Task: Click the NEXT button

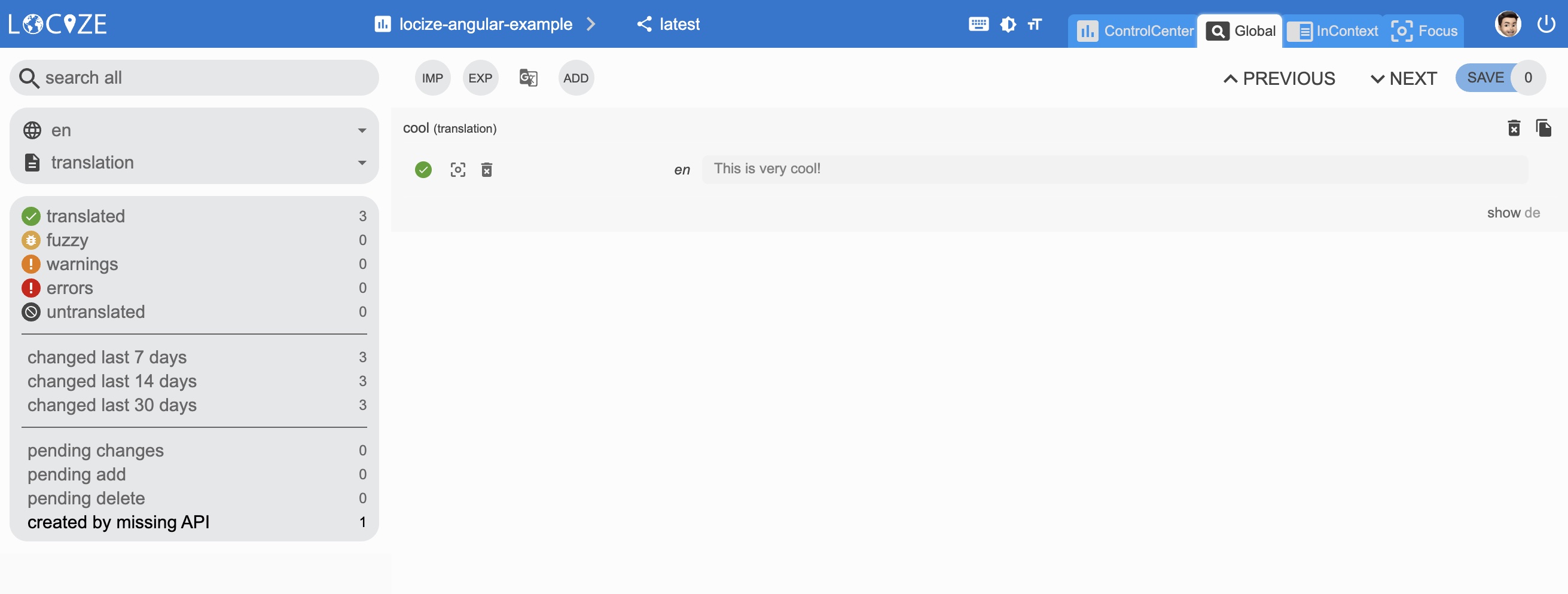Action: point(1403,78)
